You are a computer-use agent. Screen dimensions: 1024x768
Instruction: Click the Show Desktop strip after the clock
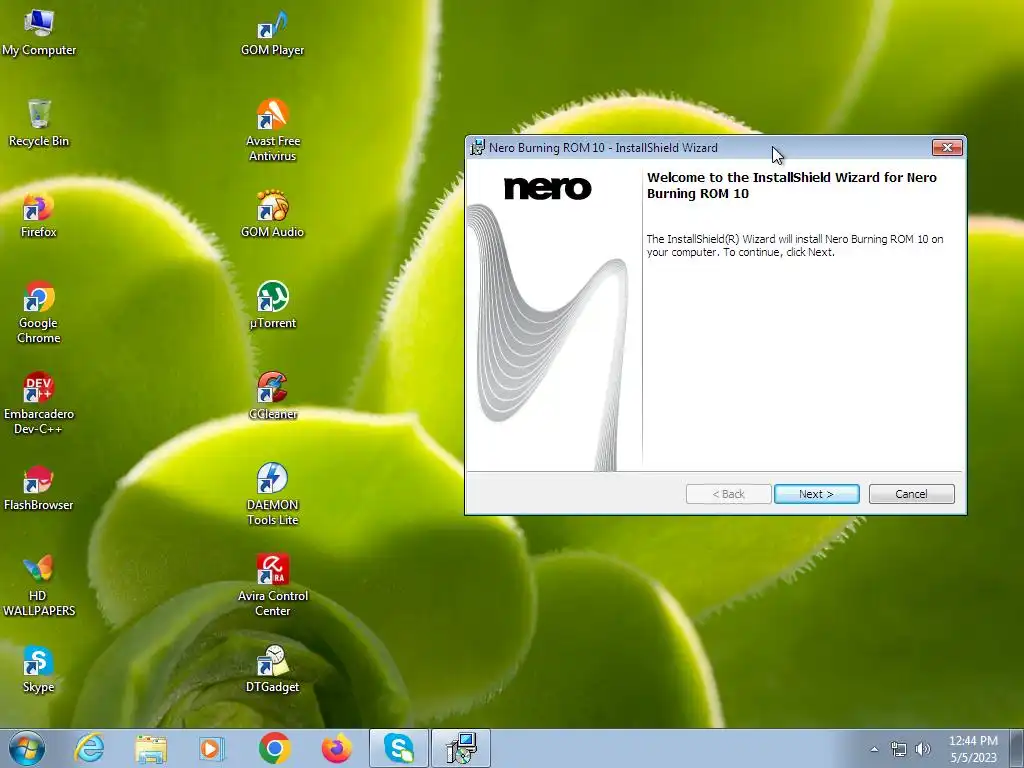tap(1017, 749)
